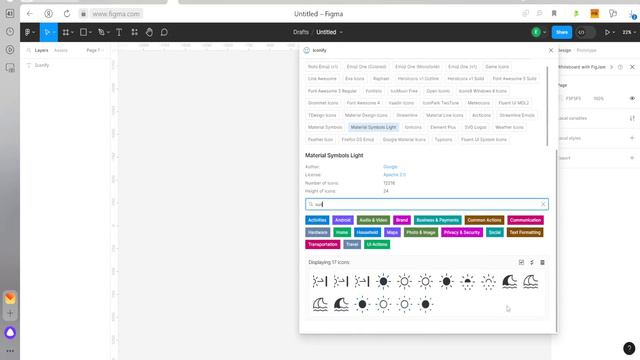Viewport: 640px width, 360px height.
Task: Select the Comment tool
Action: coord(164,32)
